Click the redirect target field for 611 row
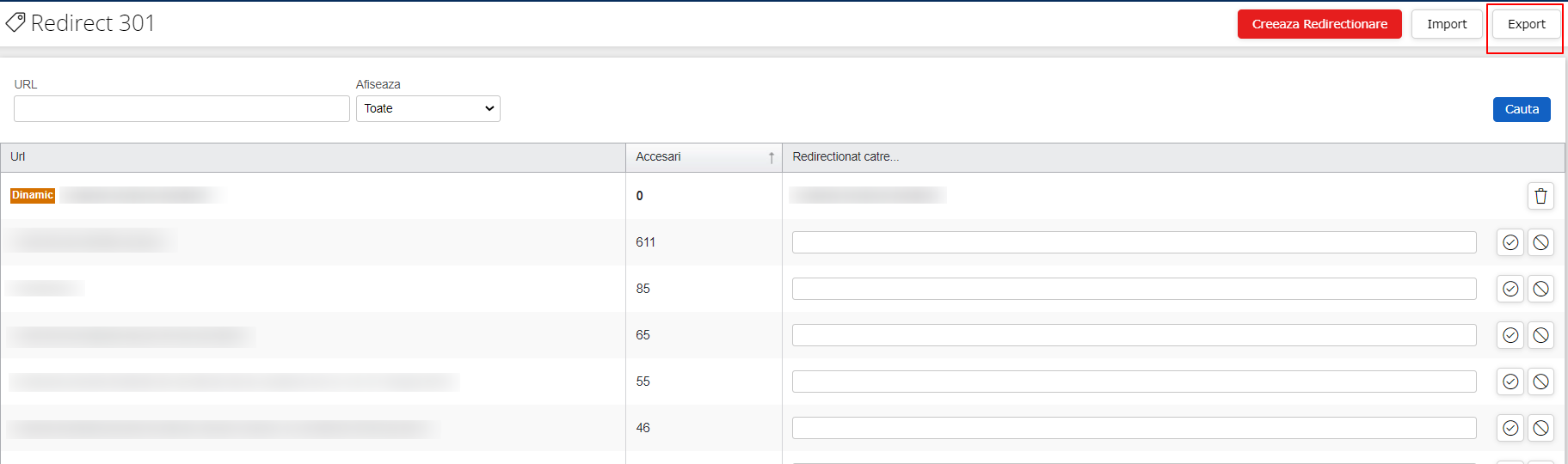 click(1134, 242)
